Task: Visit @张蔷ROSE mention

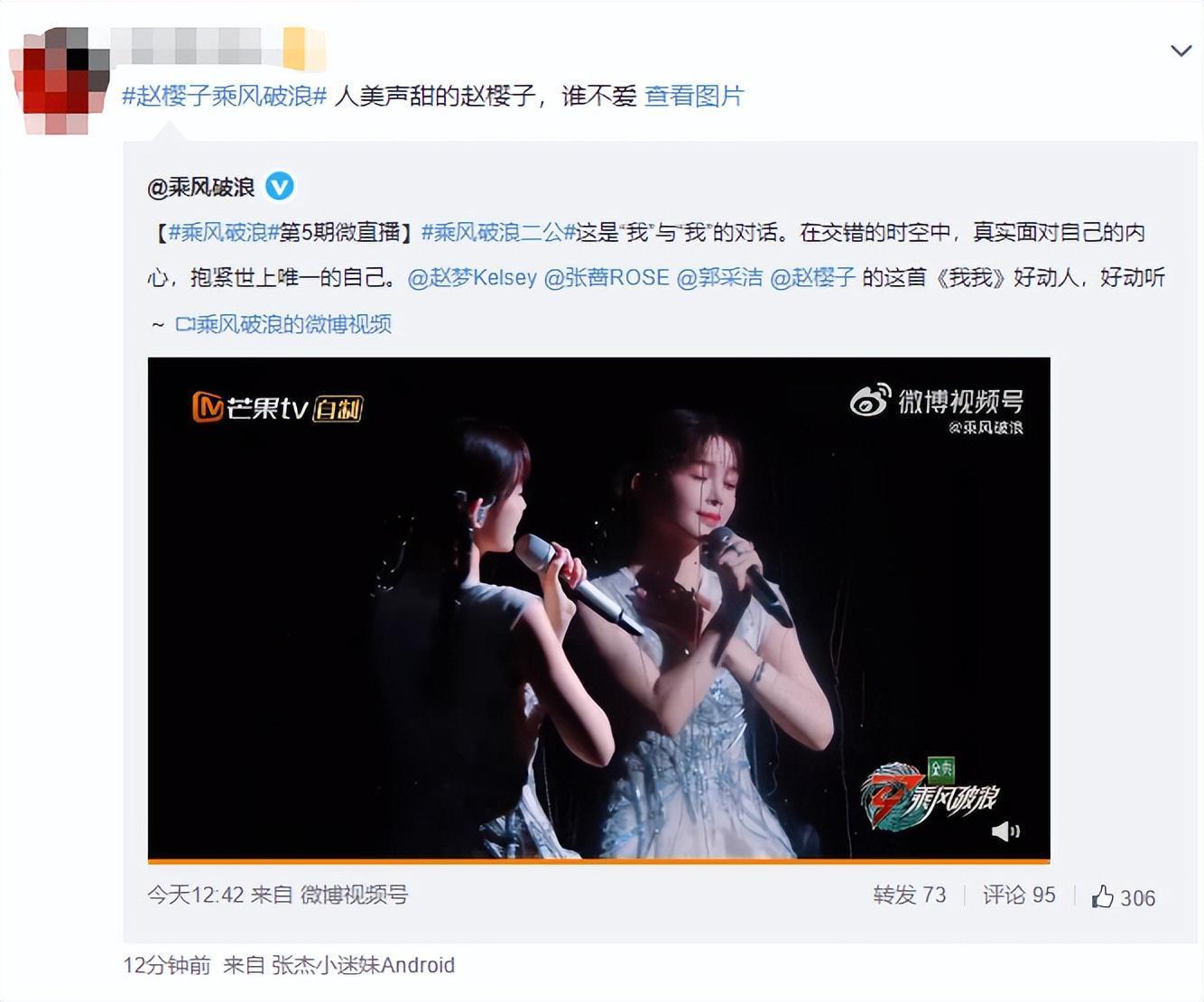Action: click(x=607, y=277)
